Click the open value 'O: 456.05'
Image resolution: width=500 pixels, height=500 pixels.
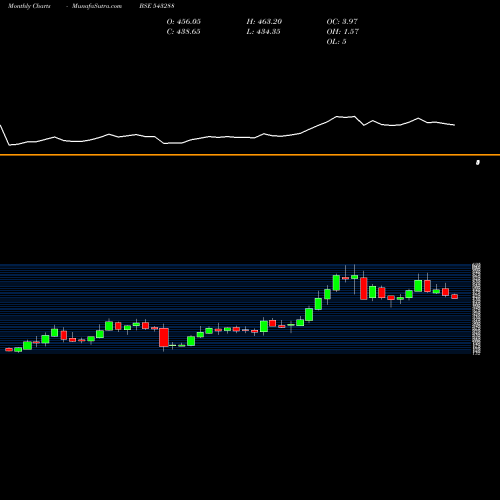pos(184,22)
